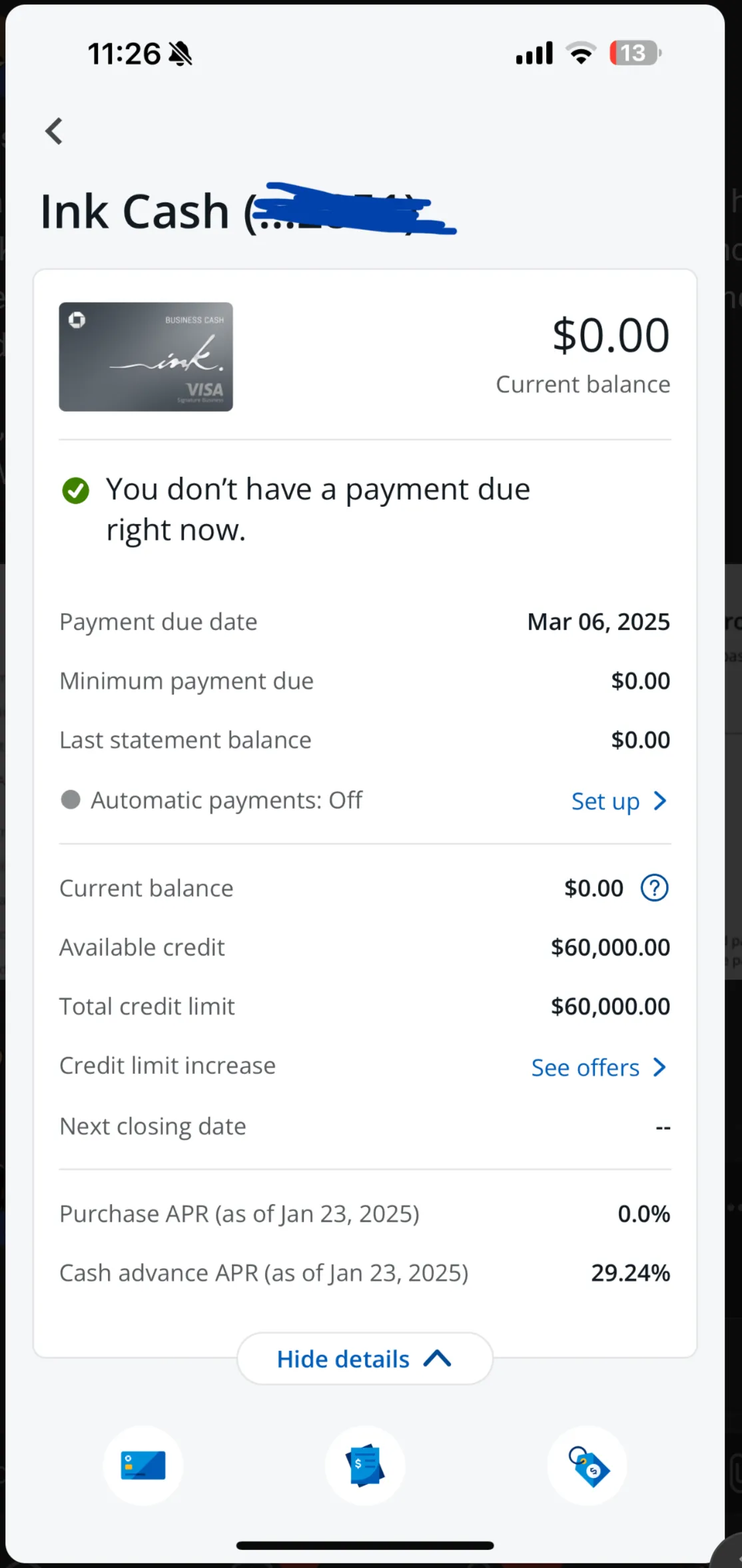Tap the credit card icon at bottom
The height and width of the screenshot is (1568, 742).
tap(143, 1465)
